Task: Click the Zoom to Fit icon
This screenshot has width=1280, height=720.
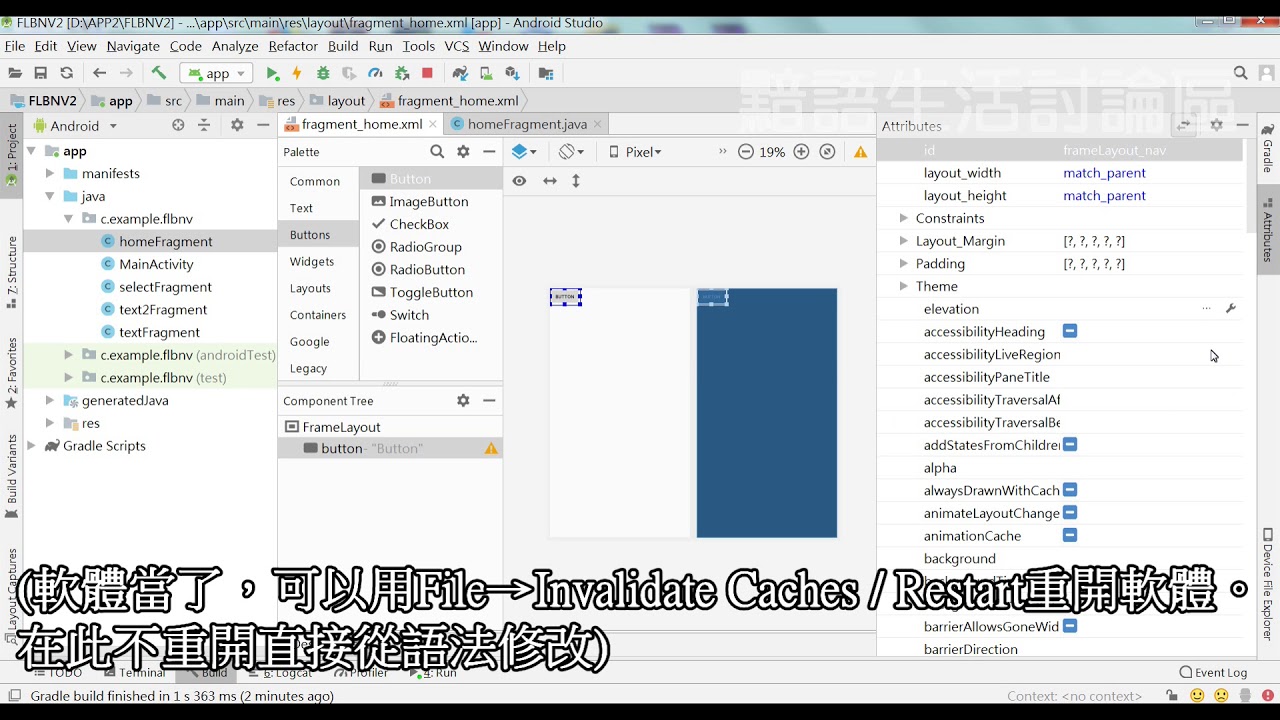Action: (827, 152)
